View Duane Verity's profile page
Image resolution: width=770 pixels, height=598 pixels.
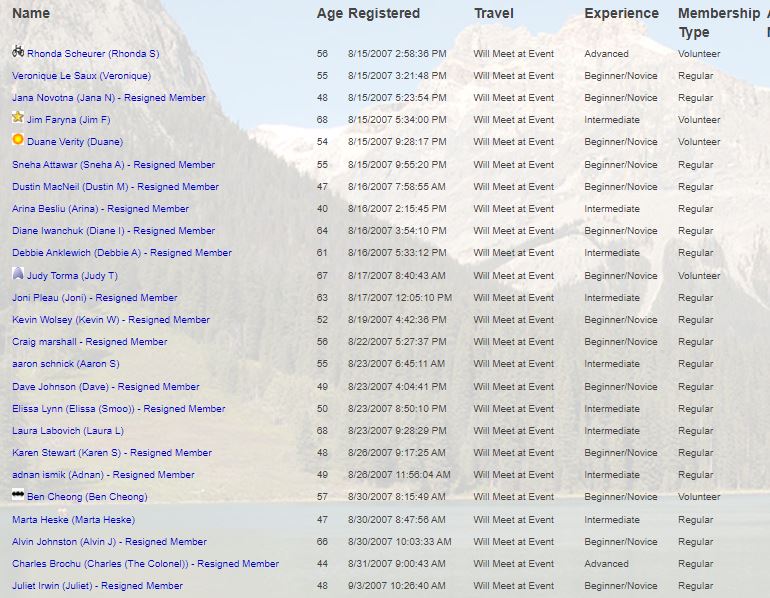pyautogui.click(x=75, y=142)
